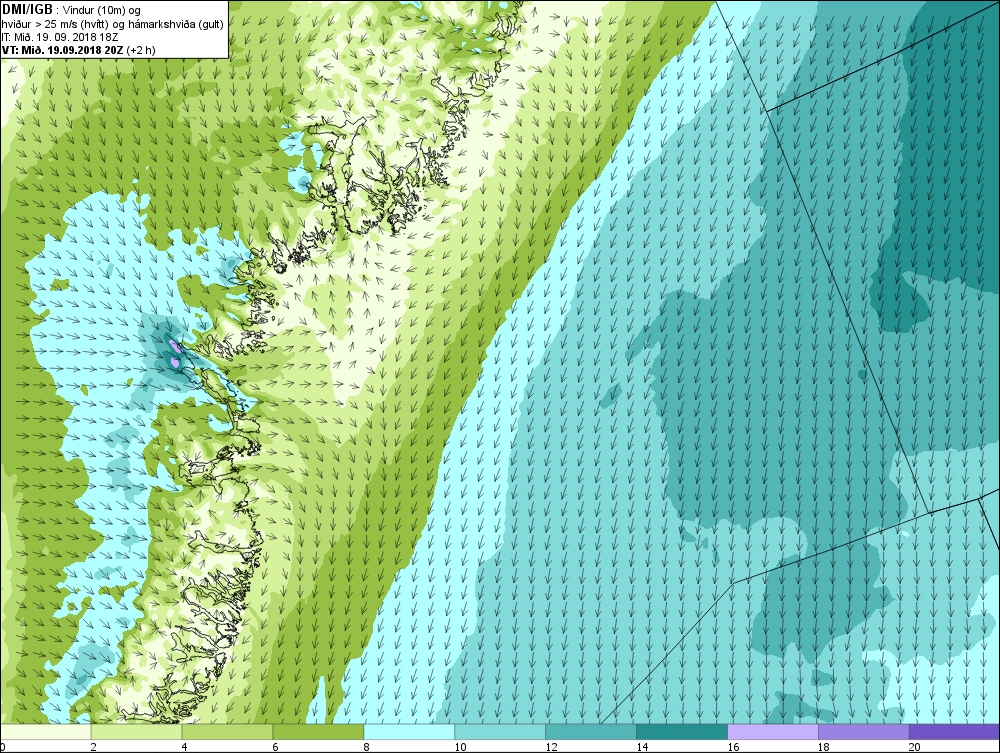
Task: Click the legend value '16'
Action: (733, 747)
